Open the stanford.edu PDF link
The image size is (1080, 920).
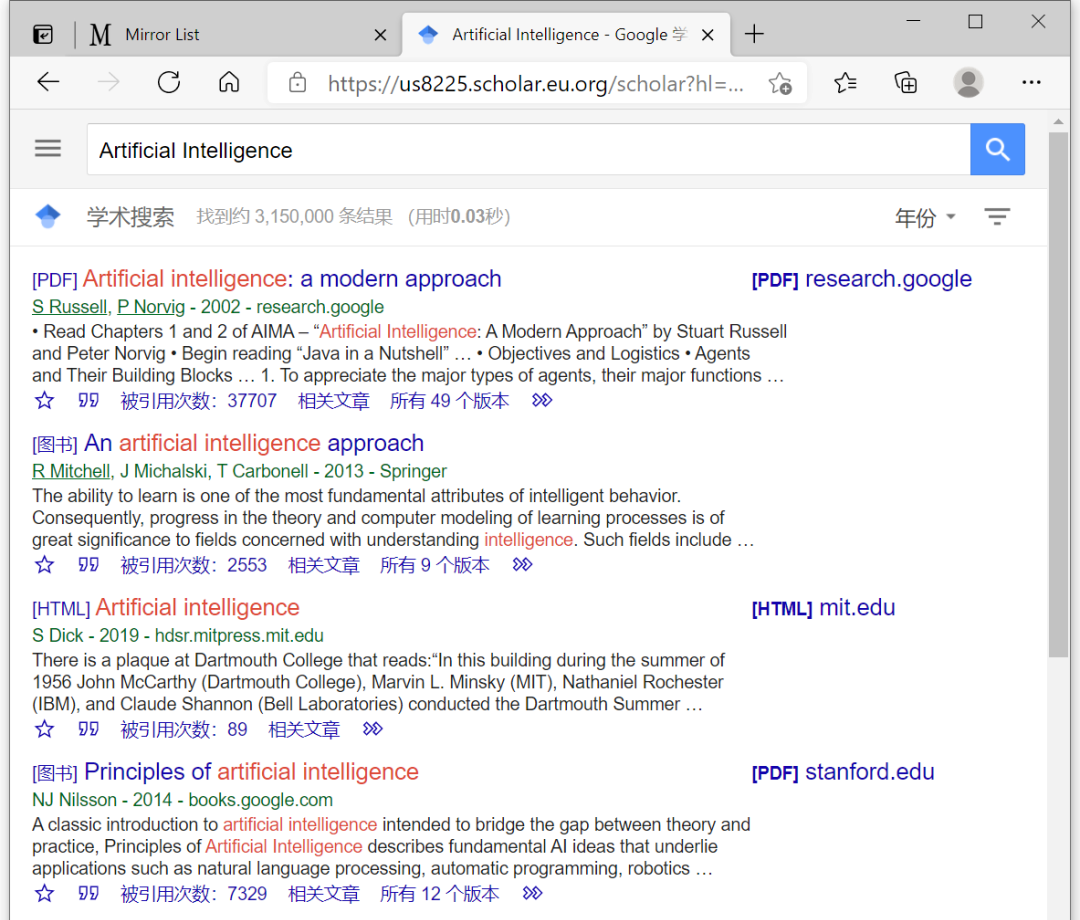843,772
